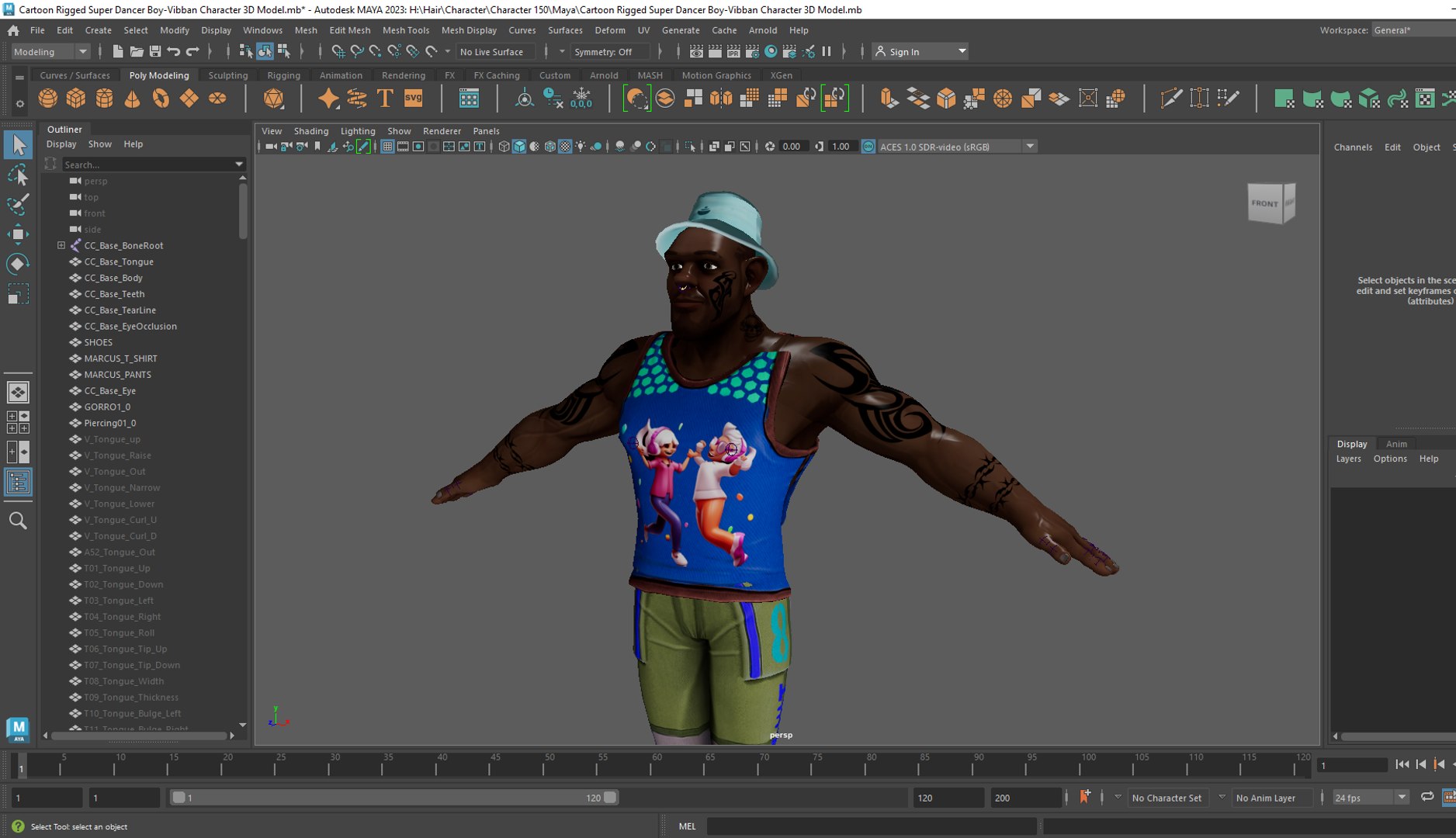Click the FRONT face of view cube
This screenshot has height=838, width=1456.
1264,203
